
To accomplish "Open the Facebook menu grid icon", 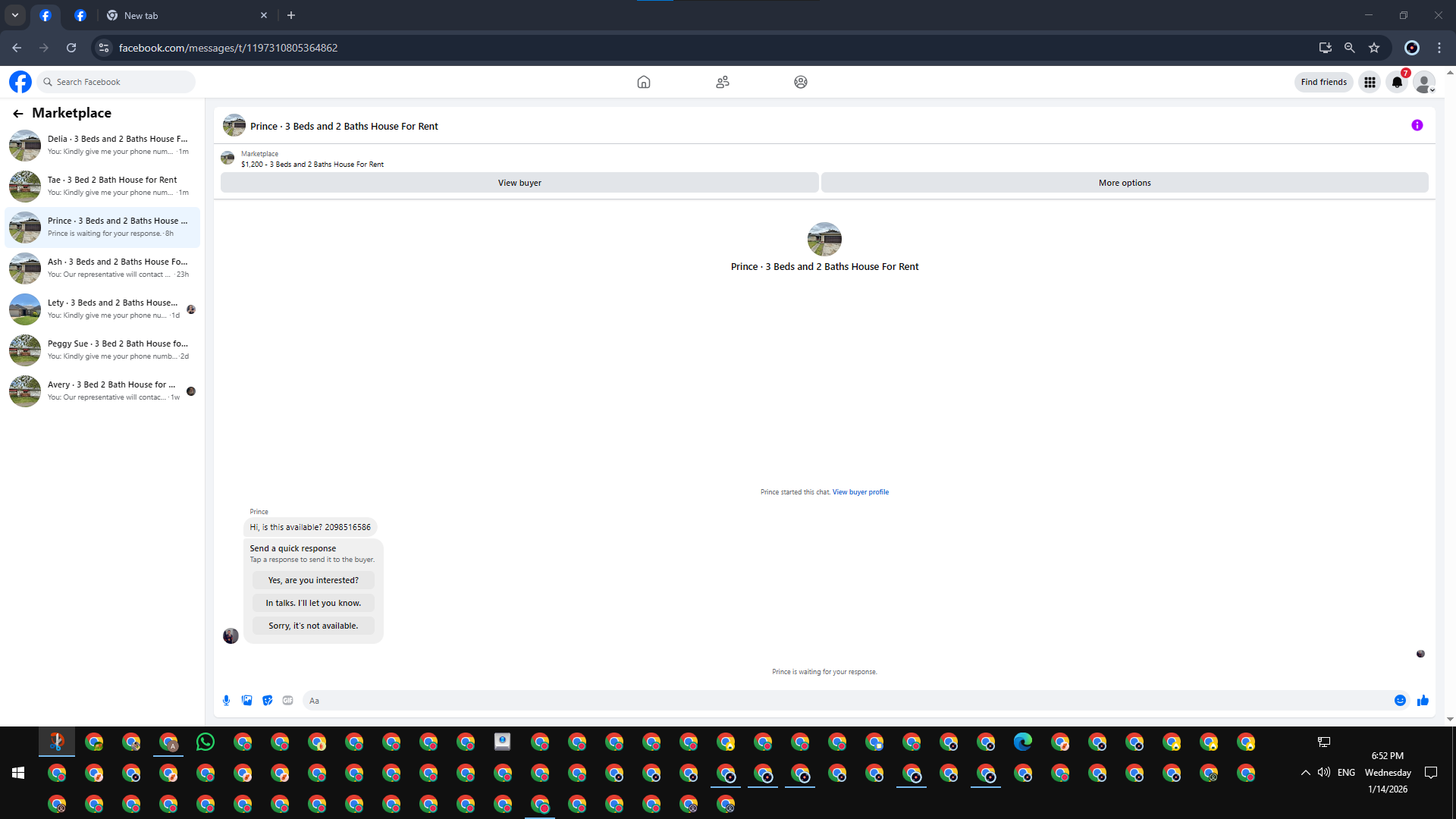I will (1370, 83).
